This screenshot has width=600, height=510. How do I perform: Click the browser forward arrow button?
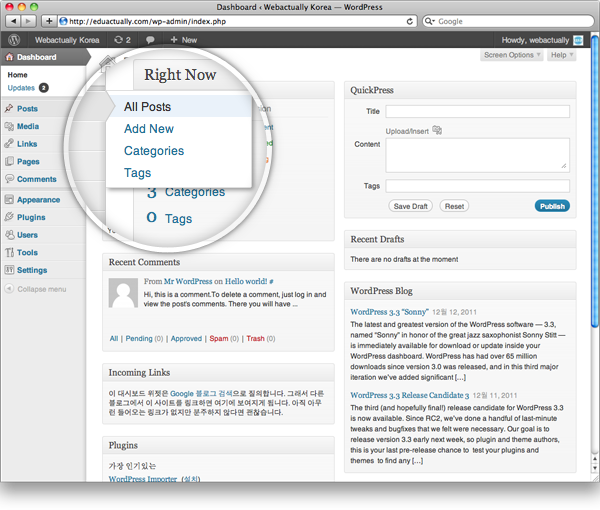(x=29, y=21)
